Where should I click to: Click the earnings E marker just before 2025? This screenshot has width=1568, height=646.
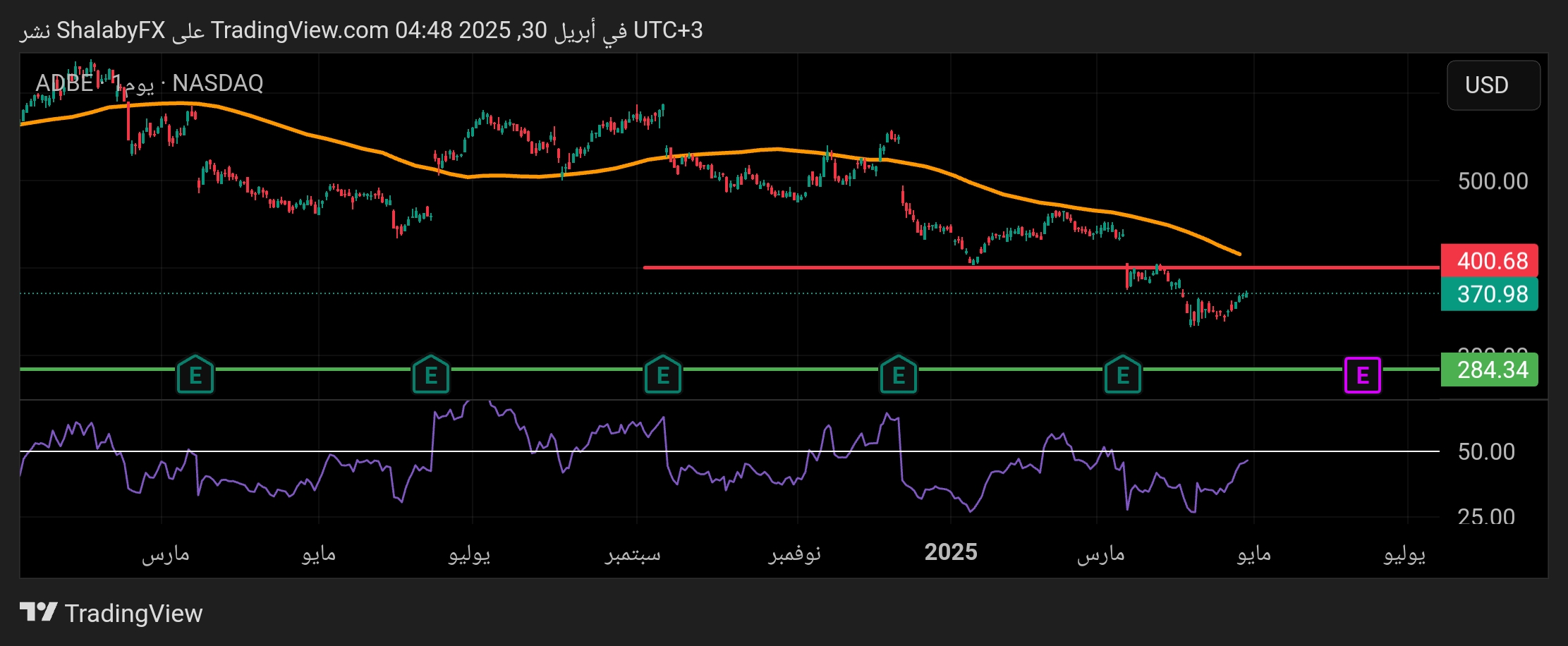[x=899, y=374]
